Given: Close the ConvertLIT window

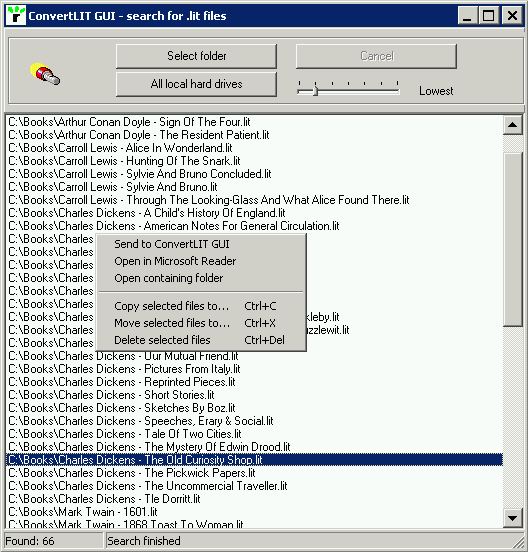Looking at the screenshot, I should [x=512, y=15].
